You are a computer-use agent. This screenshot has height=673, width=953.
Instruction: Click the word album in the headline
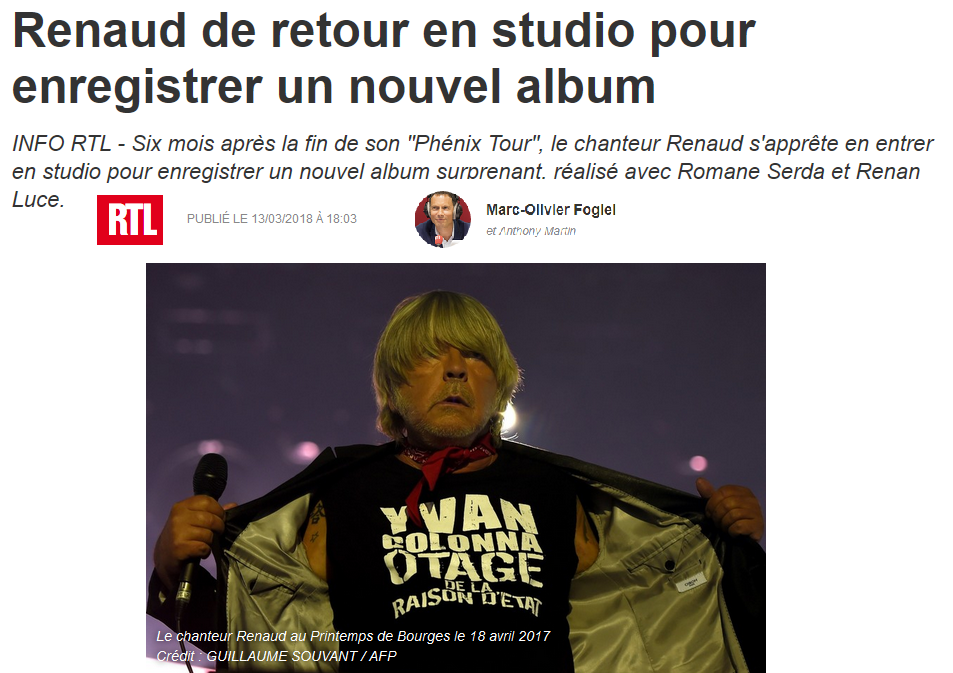click(586, 86)
